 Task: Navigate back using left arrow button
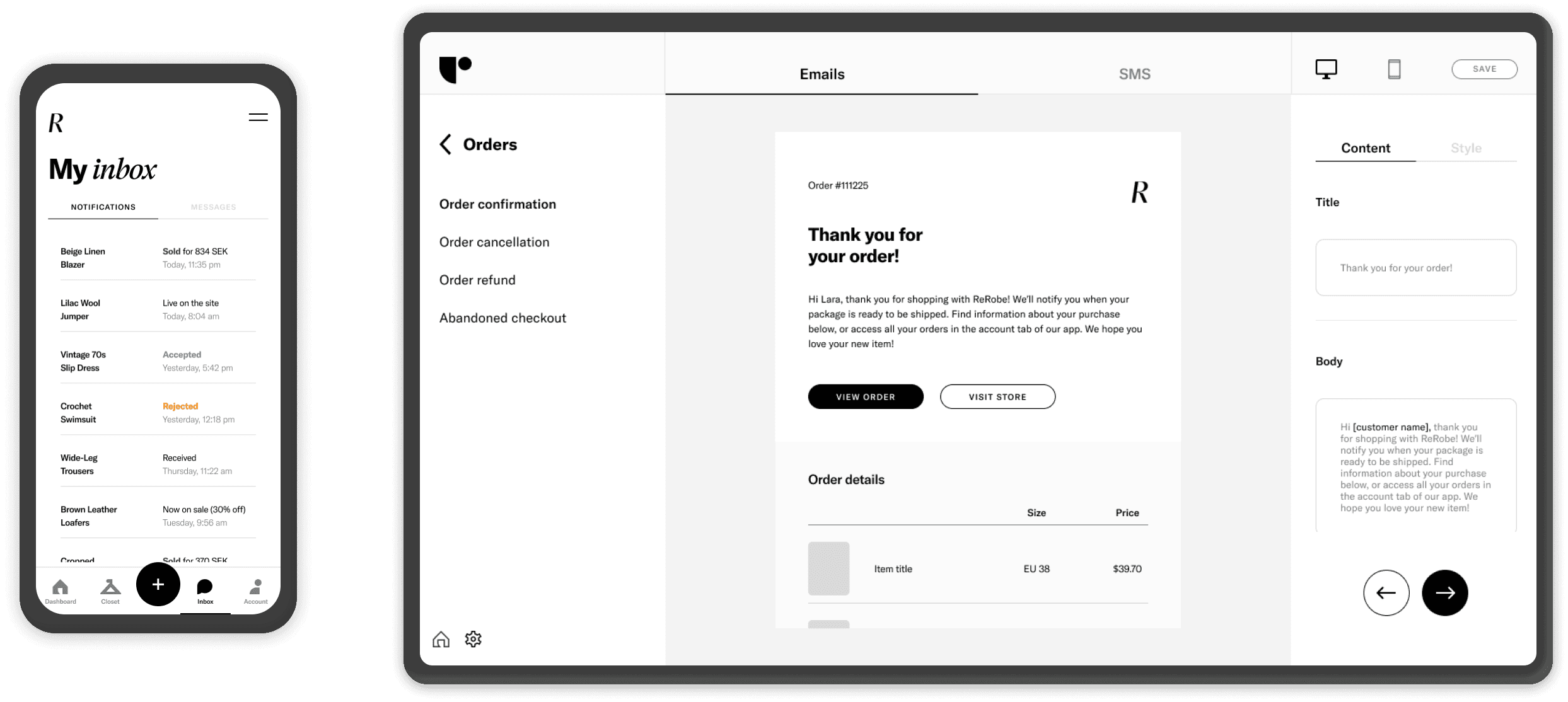coord(1387,592)
